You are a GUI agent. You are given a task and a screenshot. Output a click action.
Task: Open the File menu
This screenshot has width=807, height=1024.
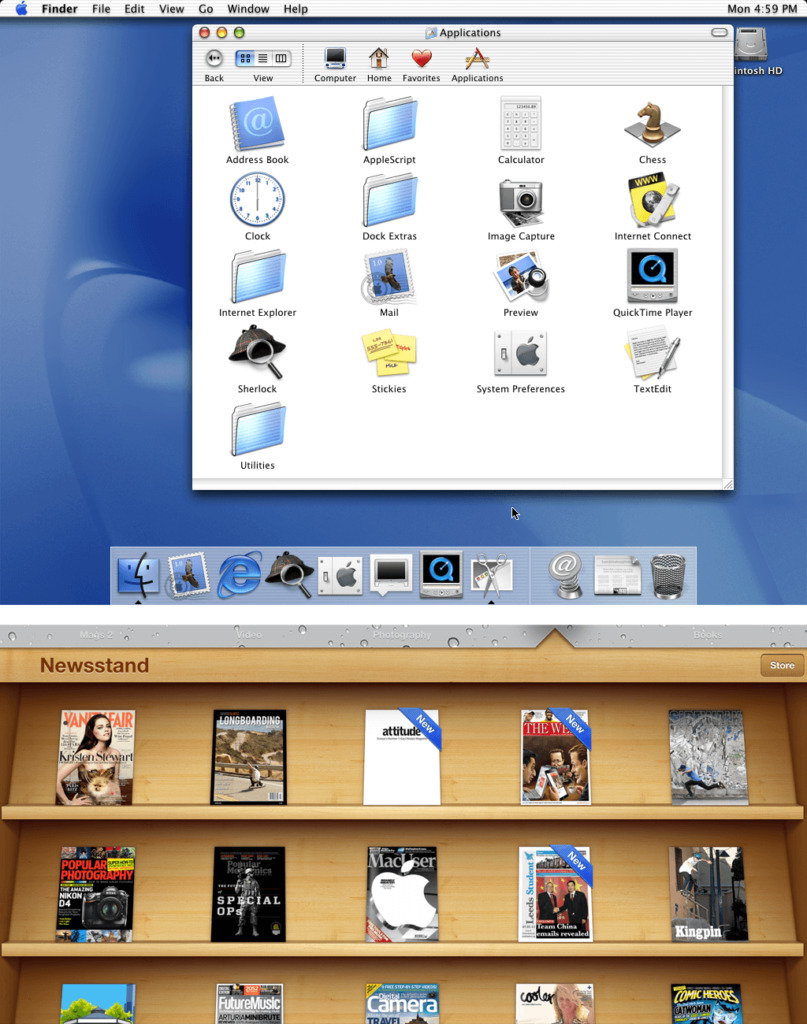(x=101, y=8)
